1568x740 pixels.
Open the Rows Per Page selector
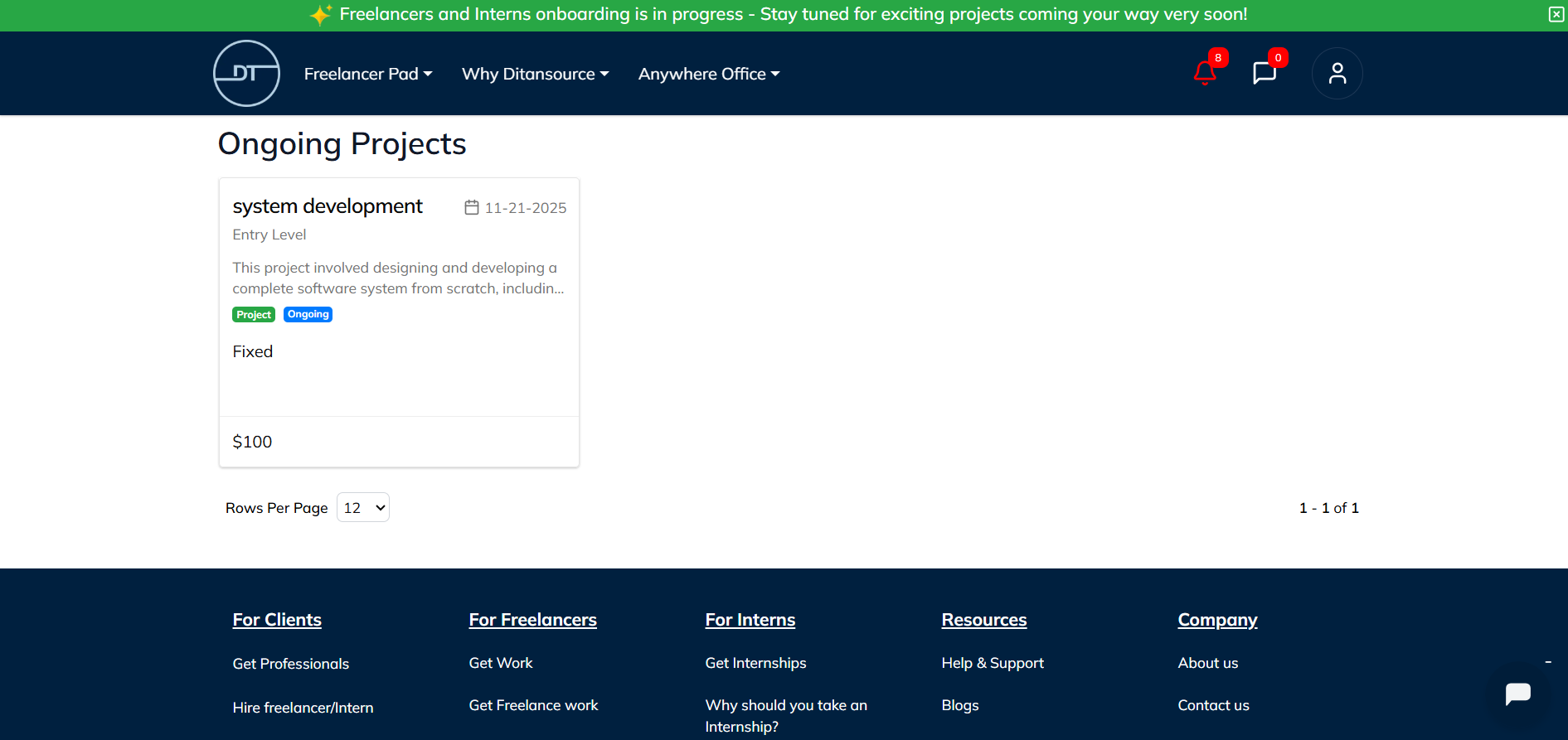point(363,508)
